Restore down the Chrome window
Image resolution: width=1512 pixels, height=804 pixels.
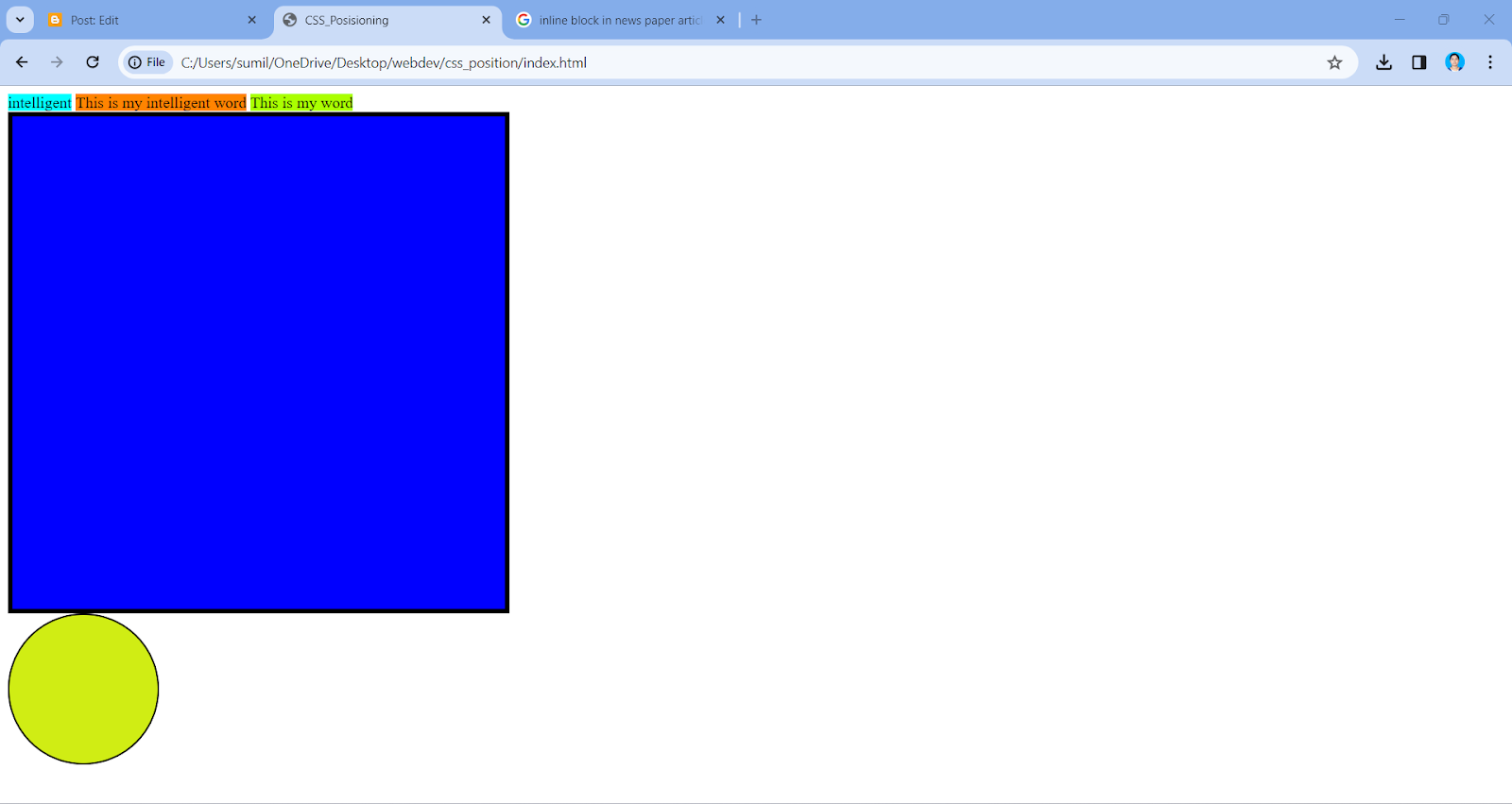(1443, 20)
